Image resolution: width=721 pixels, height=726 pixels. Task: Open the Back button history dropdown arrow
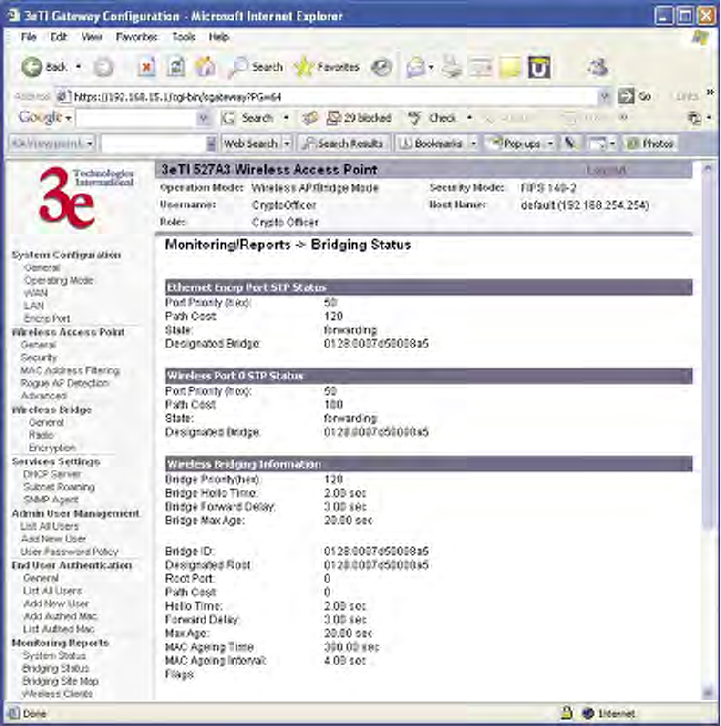pyautogui.click(x=79, y=67)
